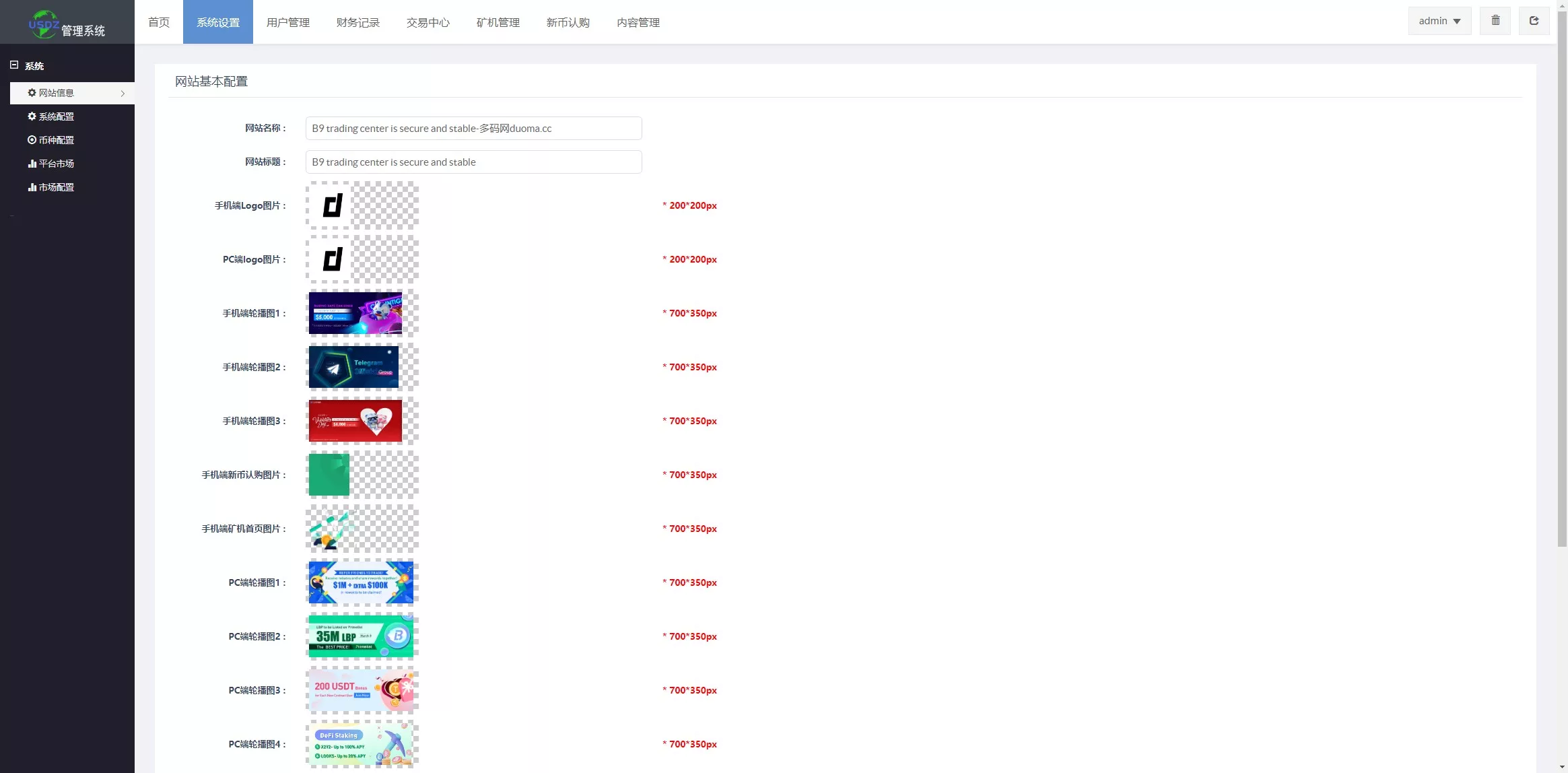This screenshot has width=1568, height=773.
Task: Click bar chart icon beside 平台市场
Action: (32, 164)
